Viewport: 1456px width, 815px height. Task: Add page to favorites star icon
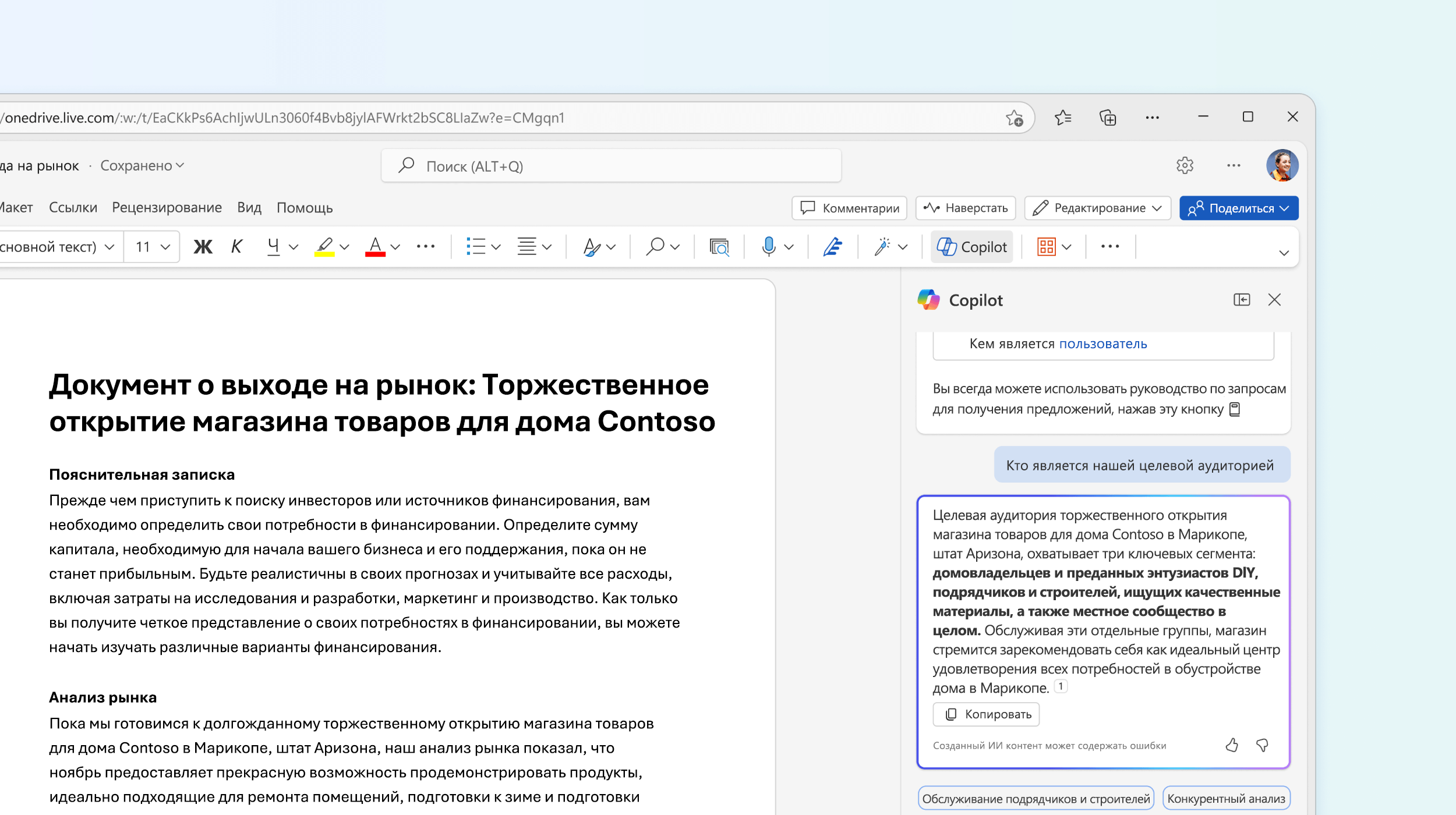coord(1015,118)
